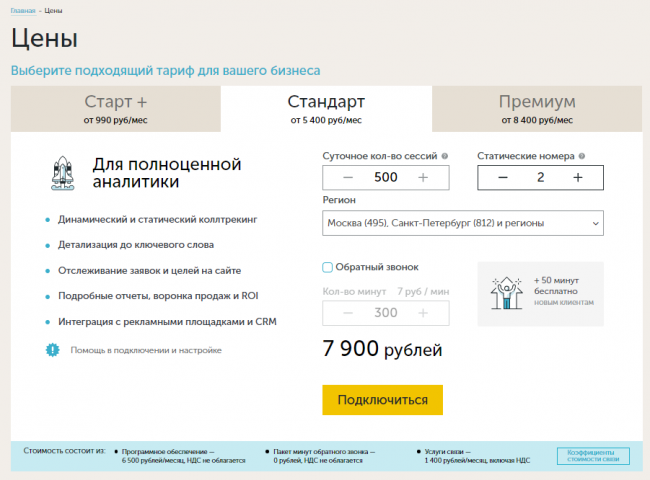Enable the Обратный звонок checkbox
Viewport: 650px width, 480px height.
click(328, 267)
